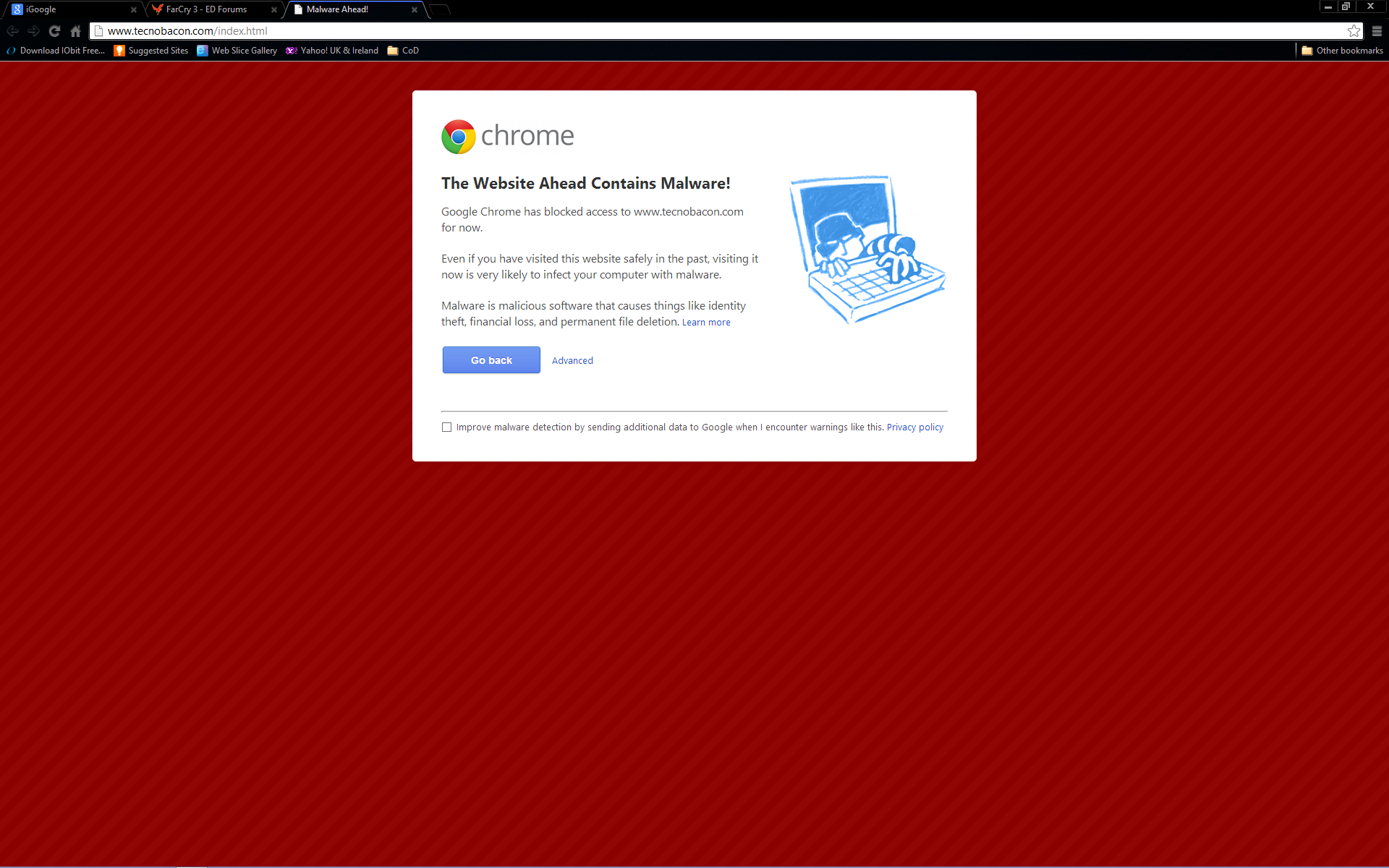The height and width of the screenshot is (868, 1389).
Task: Click the Go back button
Action: (491, 360)
